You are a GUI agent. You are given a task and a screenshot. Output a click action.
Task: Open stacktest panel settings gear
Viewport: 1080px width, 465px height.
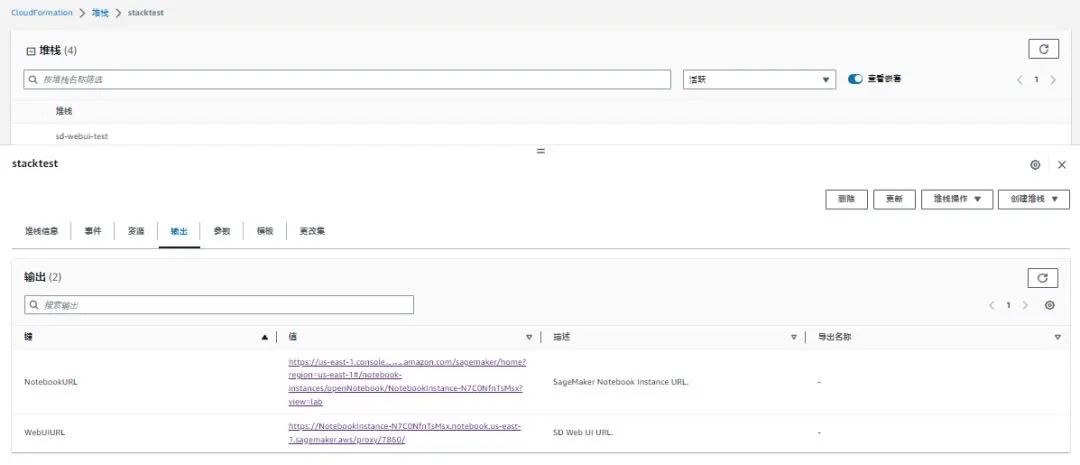point(1035,165)
